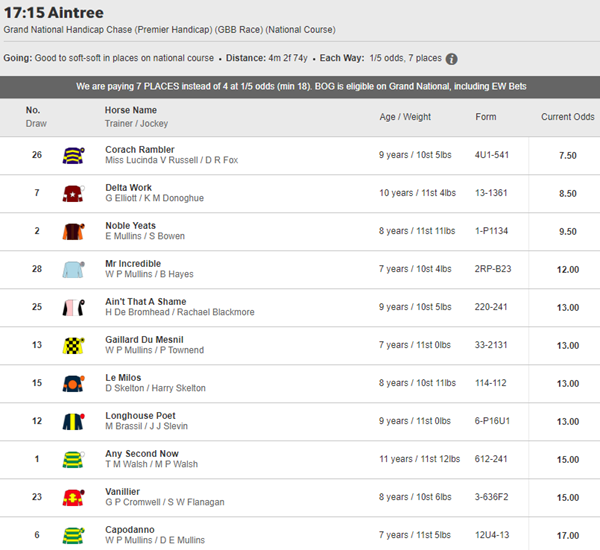Select Gaillard Du Mesnil odds 13.00
The width and height of the screenshot is (600, 550).
tap(567, 345)
